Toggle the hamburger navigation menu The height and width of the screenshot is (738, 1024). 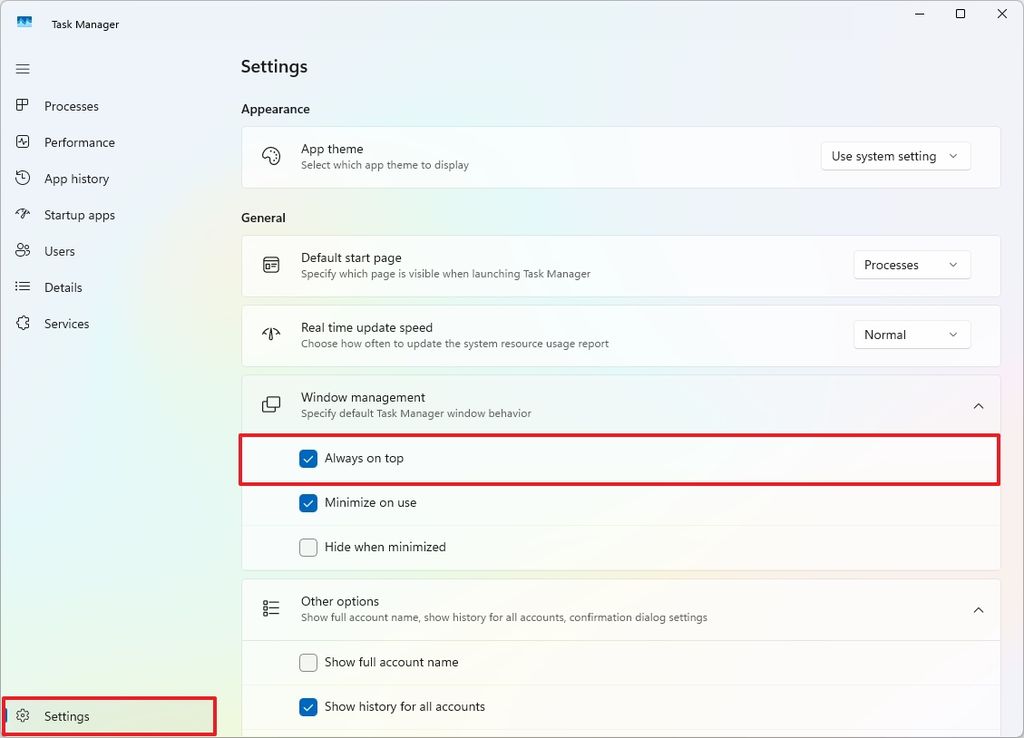23,69
